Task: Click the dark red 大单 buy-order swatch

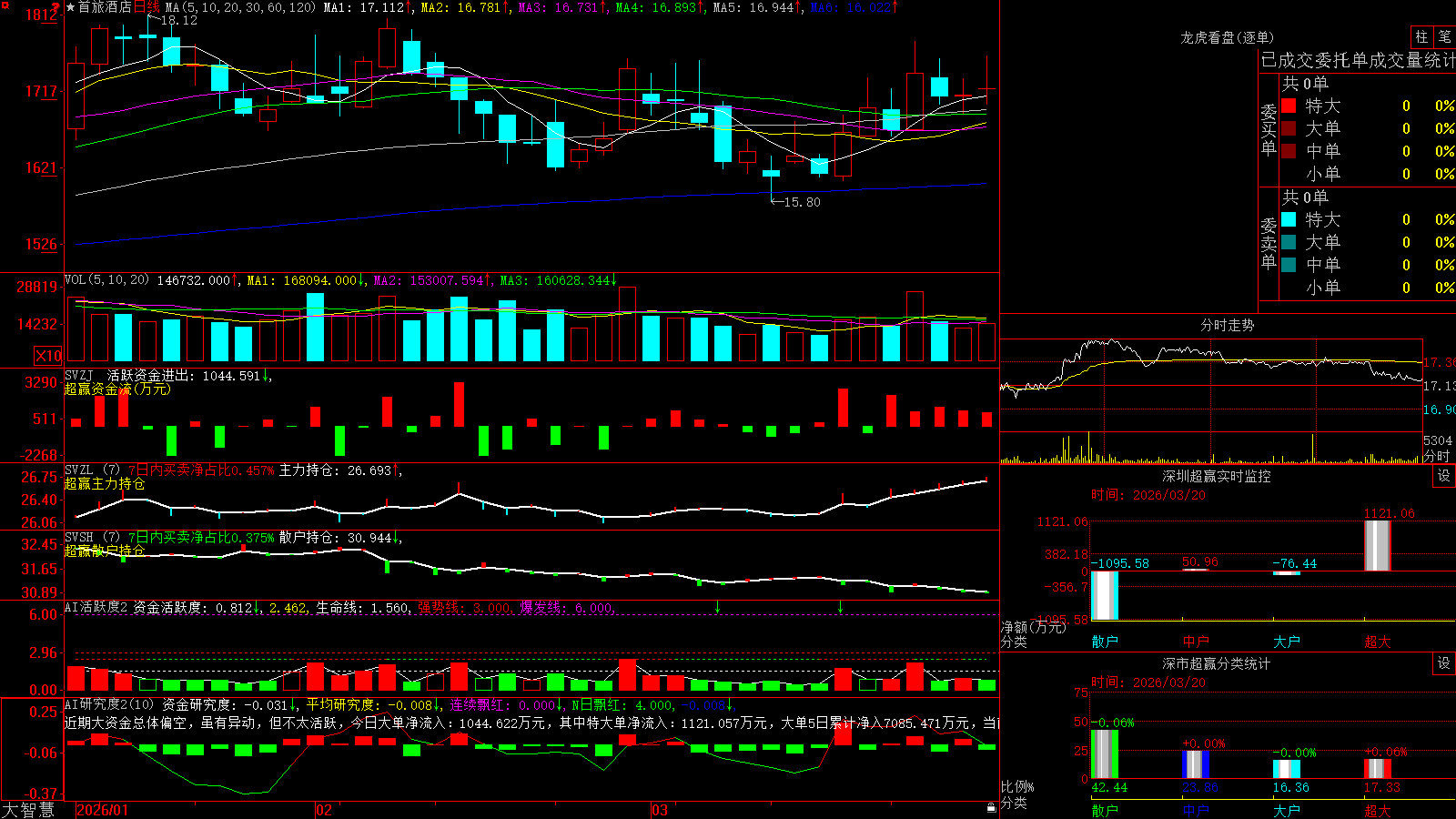Action: click(1289, 128)
